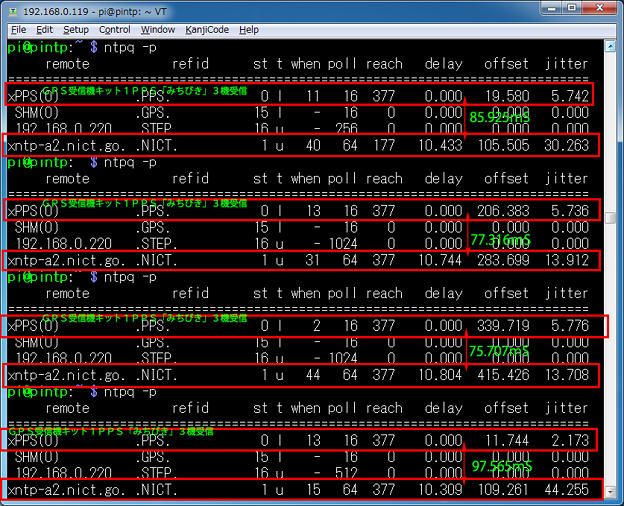Click poll value 512
The height and width of the screenshot is (506, 624).
click(x=346, y=473)
